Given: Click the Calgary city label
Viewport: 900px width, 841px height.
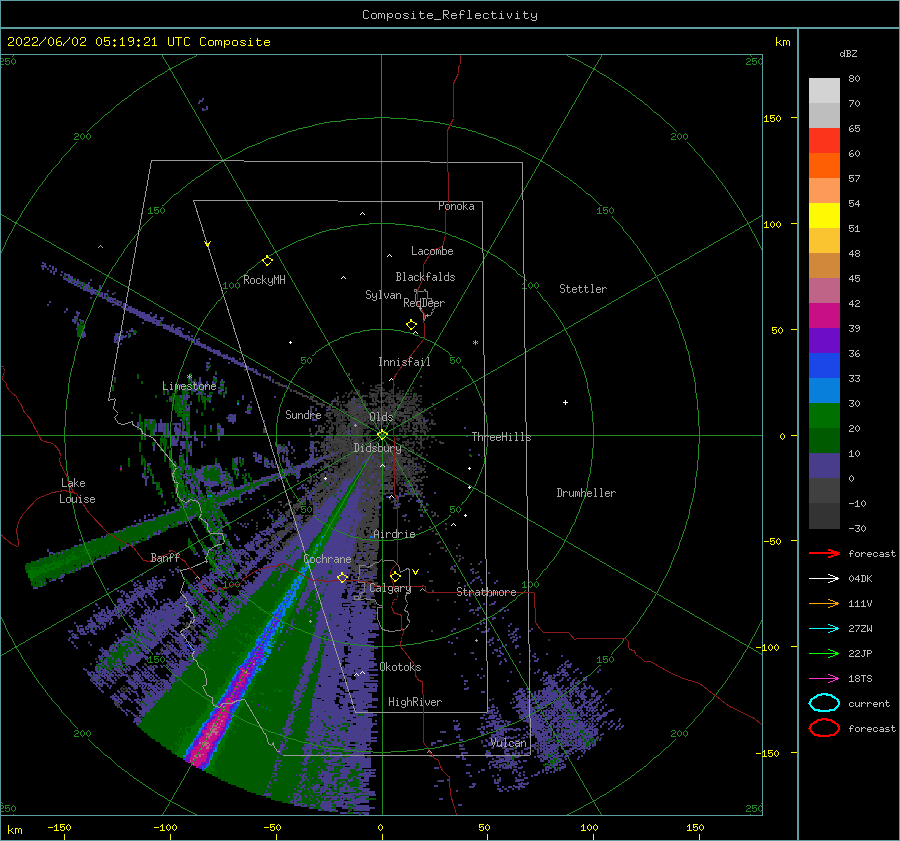Looking at the screenshot, I should coord(390,588).
